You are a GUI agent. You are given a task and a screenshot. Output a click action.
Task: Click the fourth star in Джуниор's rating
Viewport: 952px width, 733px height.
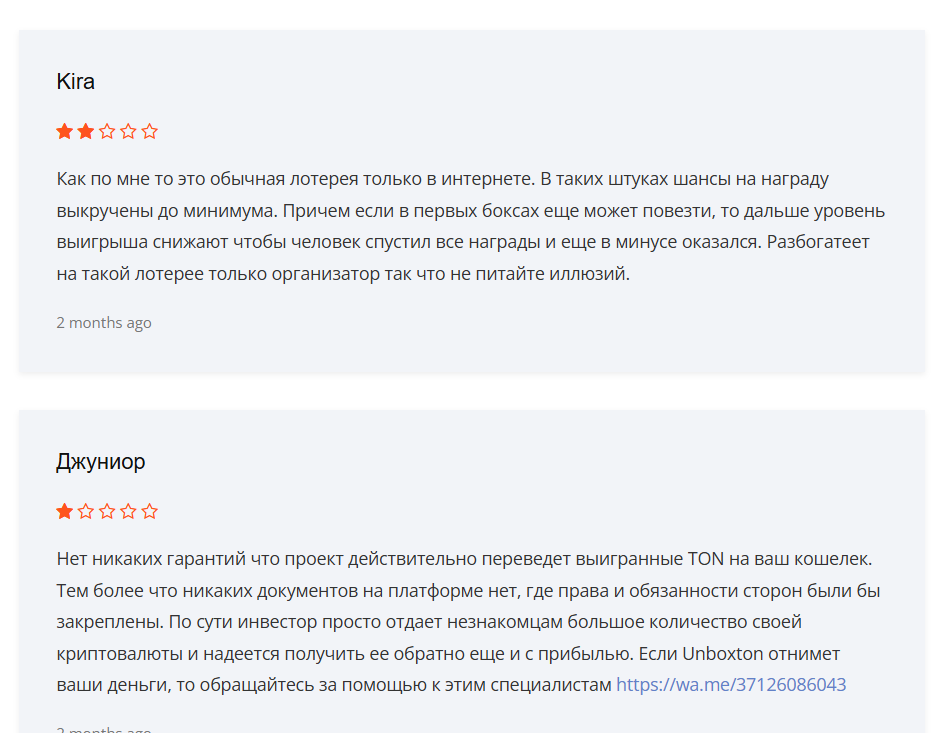click(x=128, y=511)
